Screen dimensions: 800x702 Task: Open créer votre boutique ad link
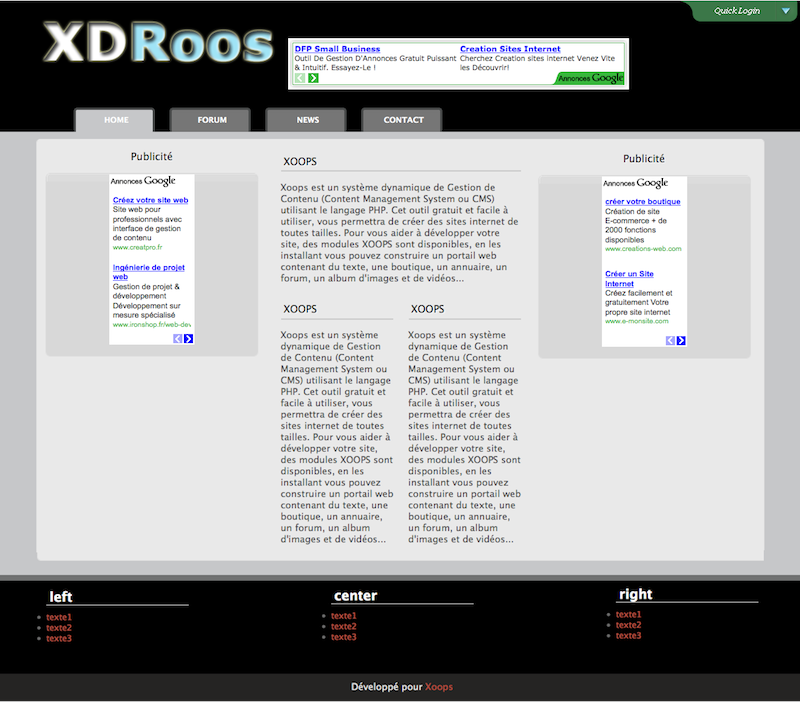click(x=643, y=202)
